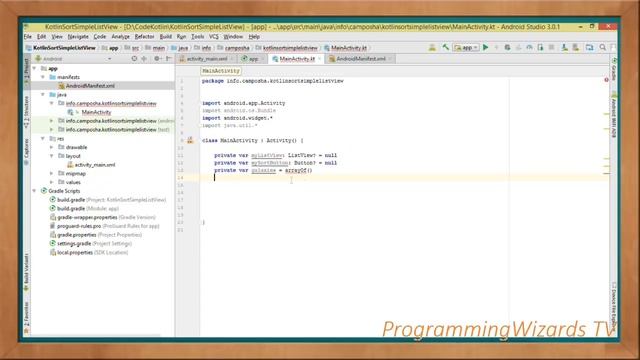Click the Collapse All icon in Project panel
The image size is (640, 360).
coord(144,59)
